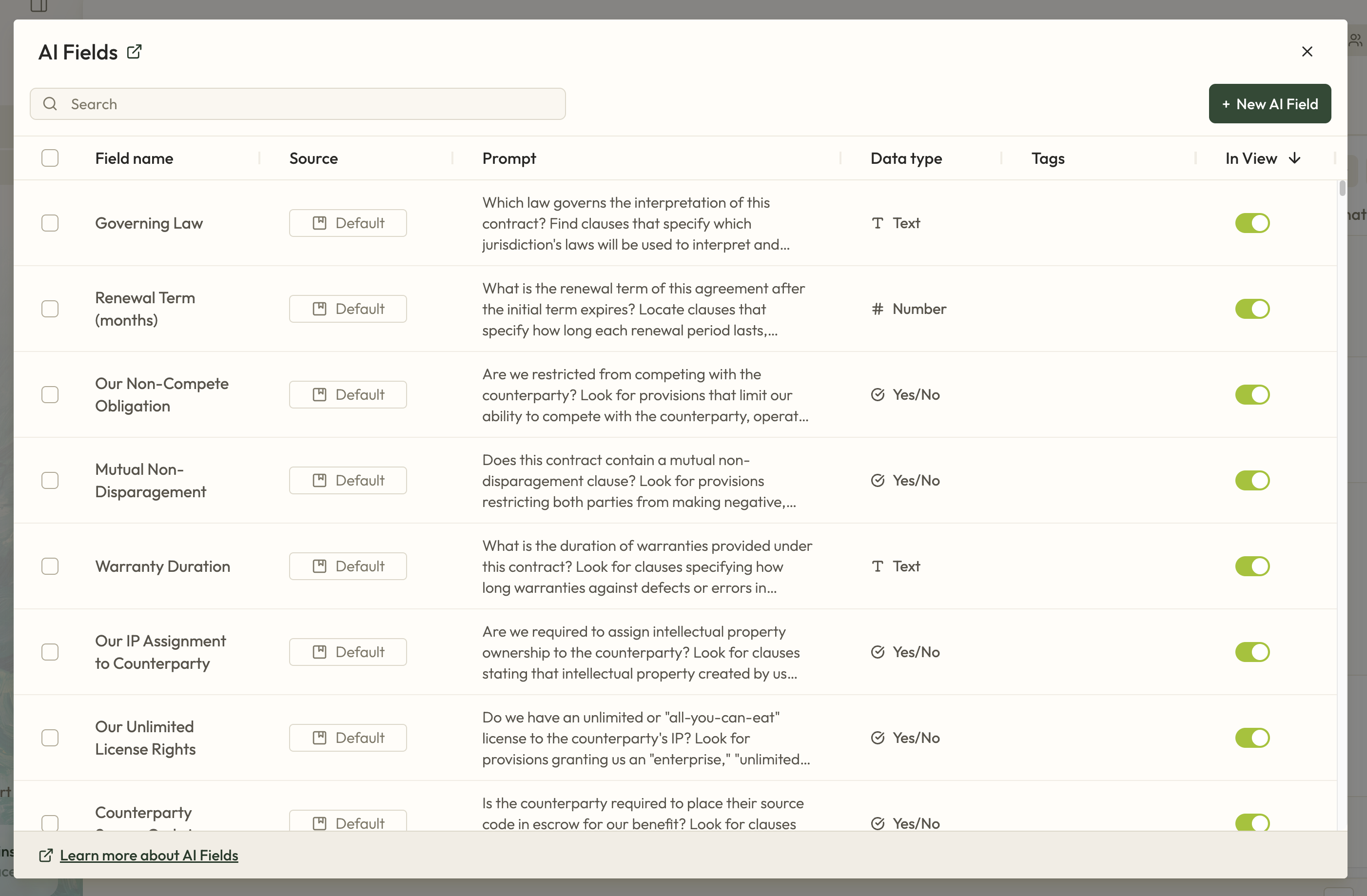Image resolution: width=1367 pixels, height=896 pixels.
Task: Click the Text type icon for Warranty Duration
Action: click(x=877, y=566)
